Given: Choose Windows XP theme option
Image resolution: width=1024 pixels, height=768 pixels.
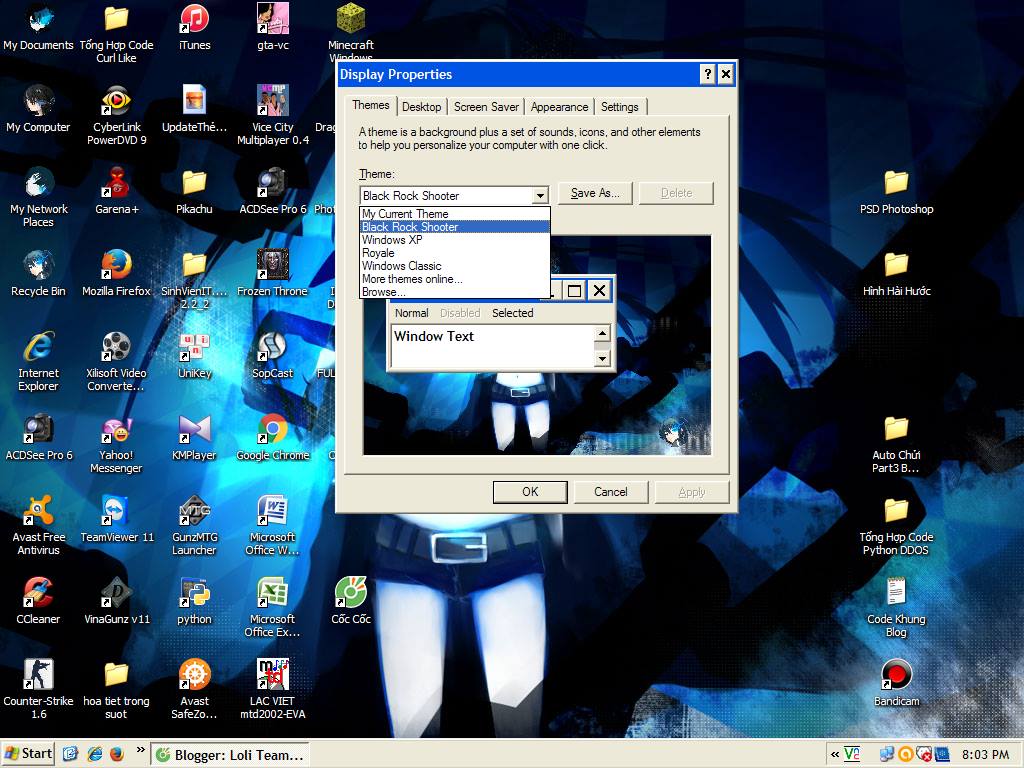Looking at the screenshot, I should tap(455, 240).
